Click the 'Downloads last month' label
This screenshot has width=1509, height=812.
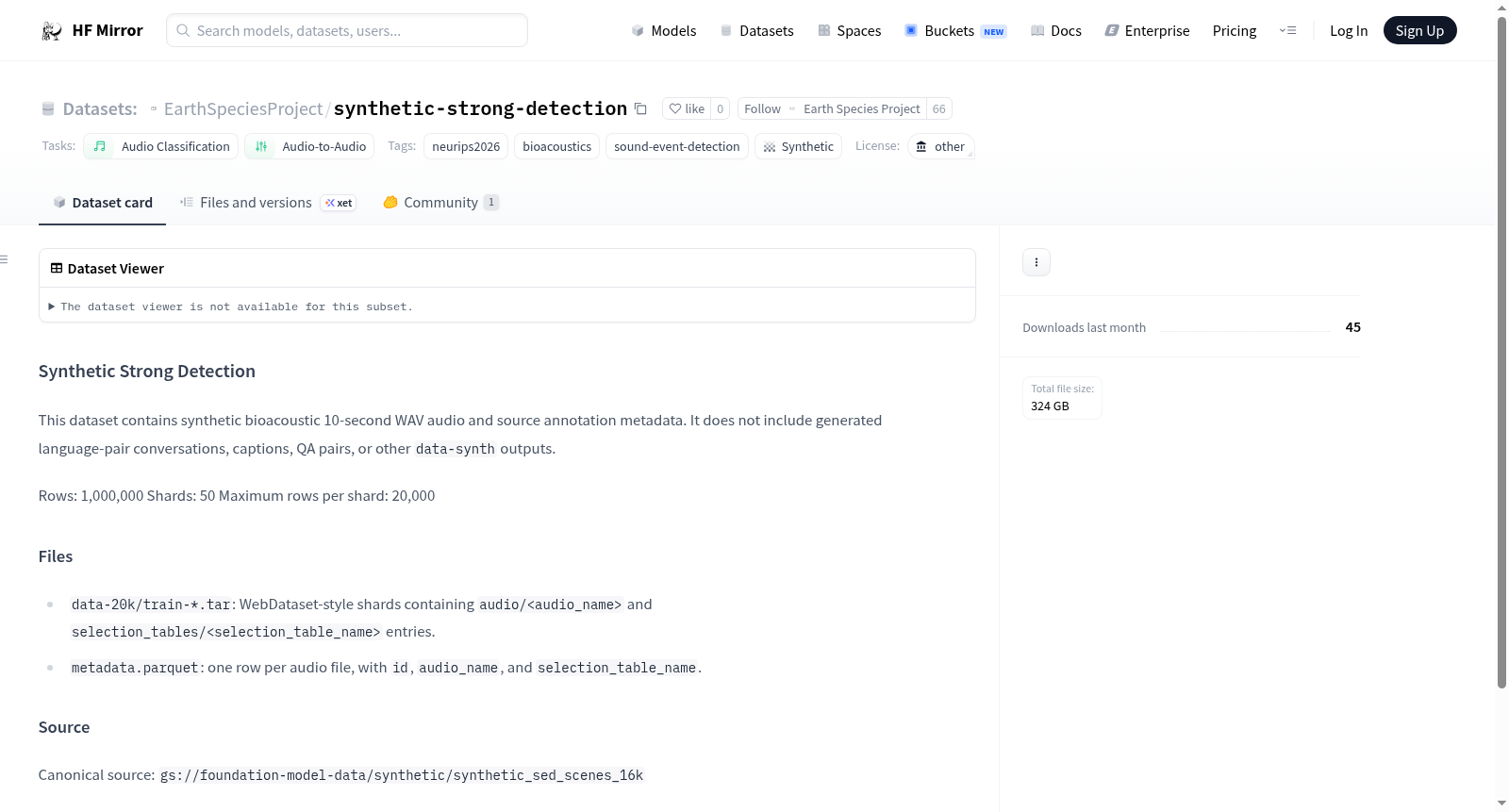point(1085,327)
